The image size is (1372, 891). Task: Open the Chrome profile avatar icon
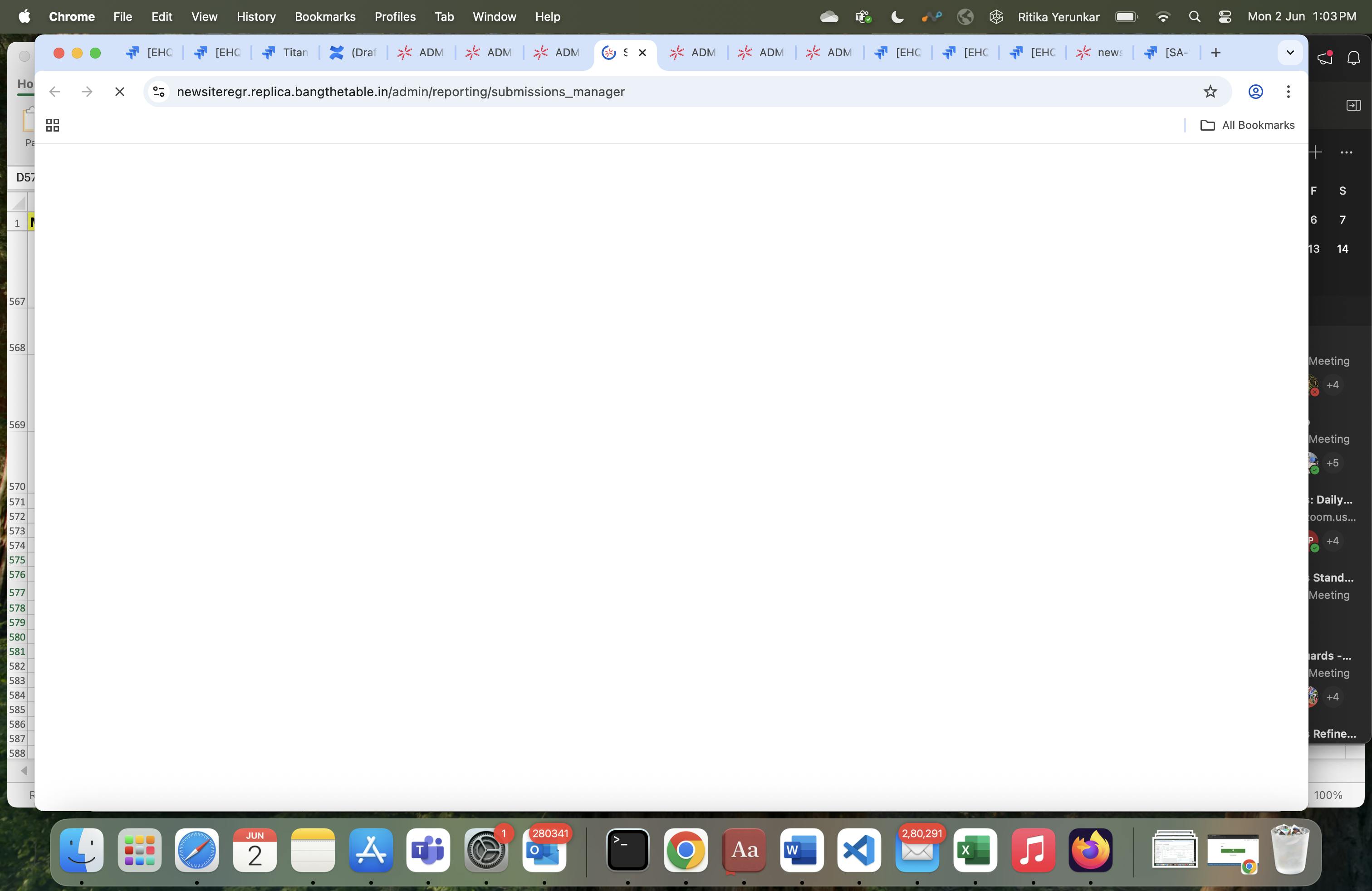click(1255, 92)
